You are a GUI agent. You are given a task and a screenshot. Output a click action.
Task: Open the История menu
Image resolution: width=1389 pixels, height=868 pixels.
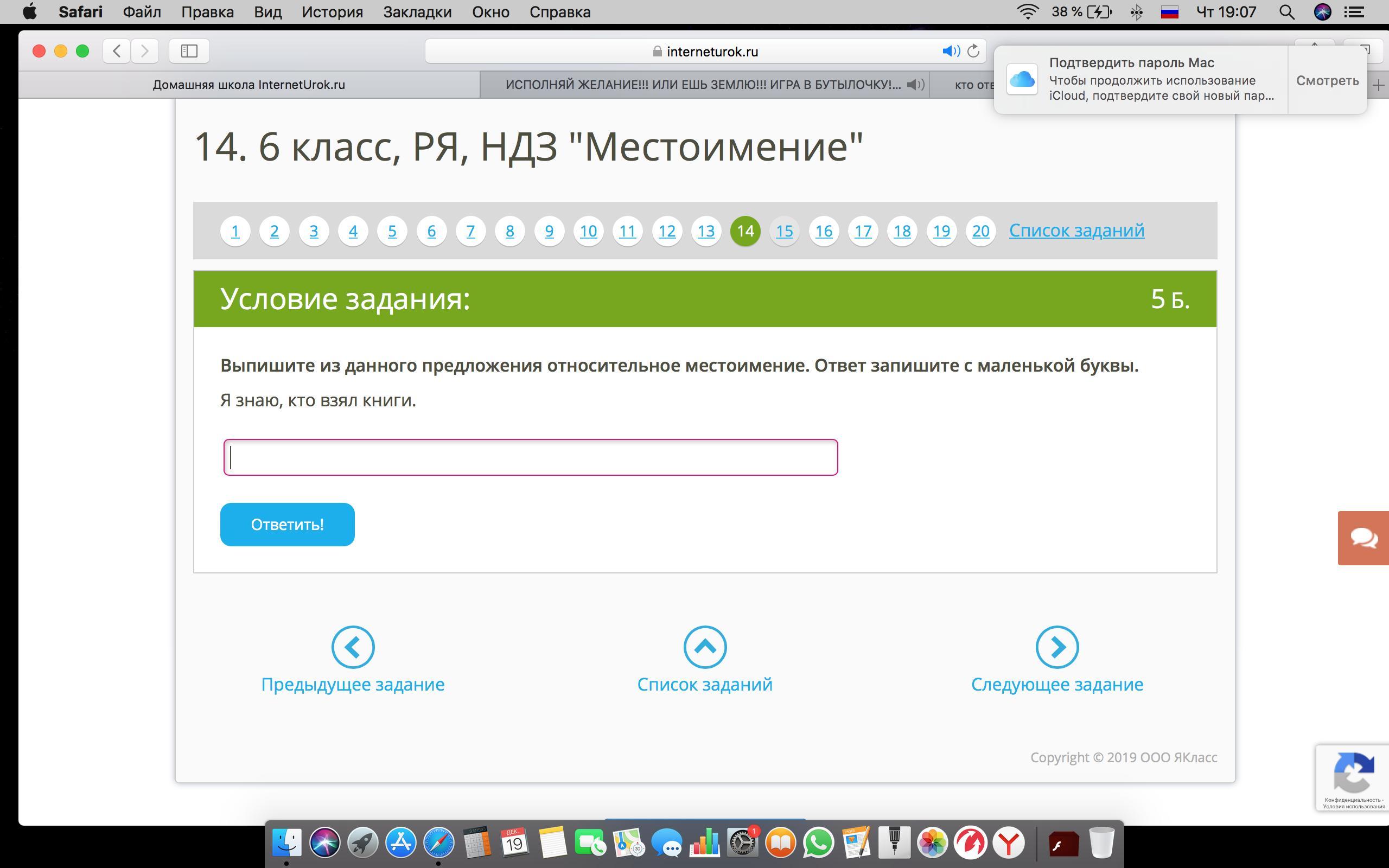click(x=332, y=12)
